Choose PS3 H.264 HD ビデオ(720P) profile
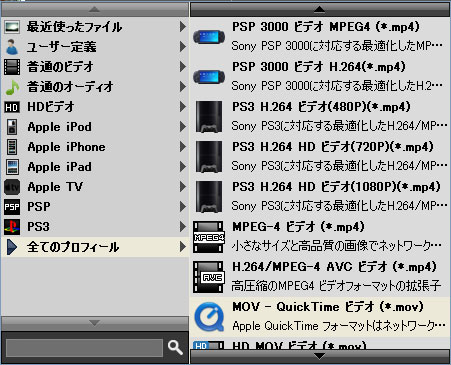451x365 pixels. pyautogui.click(x=320, y=157)
